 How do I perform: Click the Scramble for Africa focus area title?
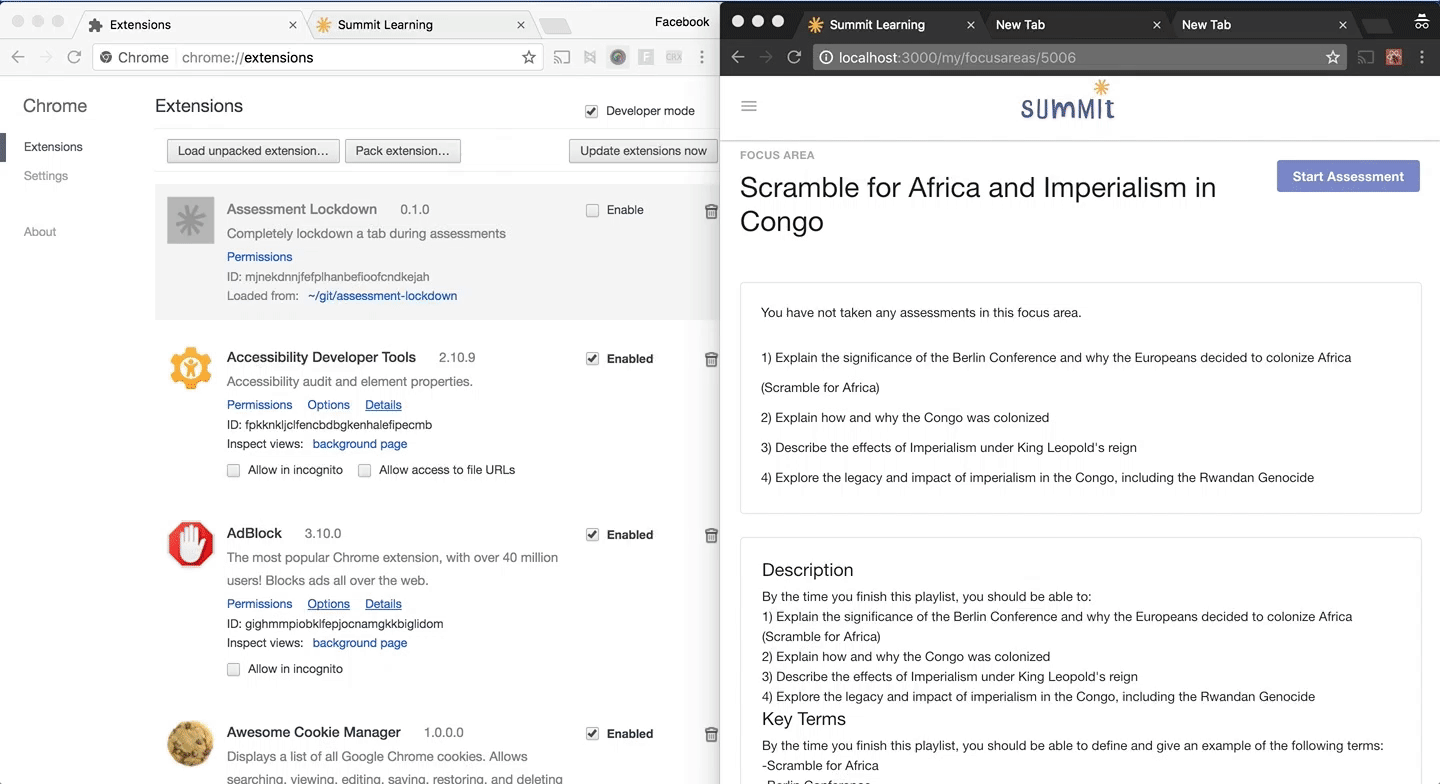pyautogui.click(x=978, y=204)
